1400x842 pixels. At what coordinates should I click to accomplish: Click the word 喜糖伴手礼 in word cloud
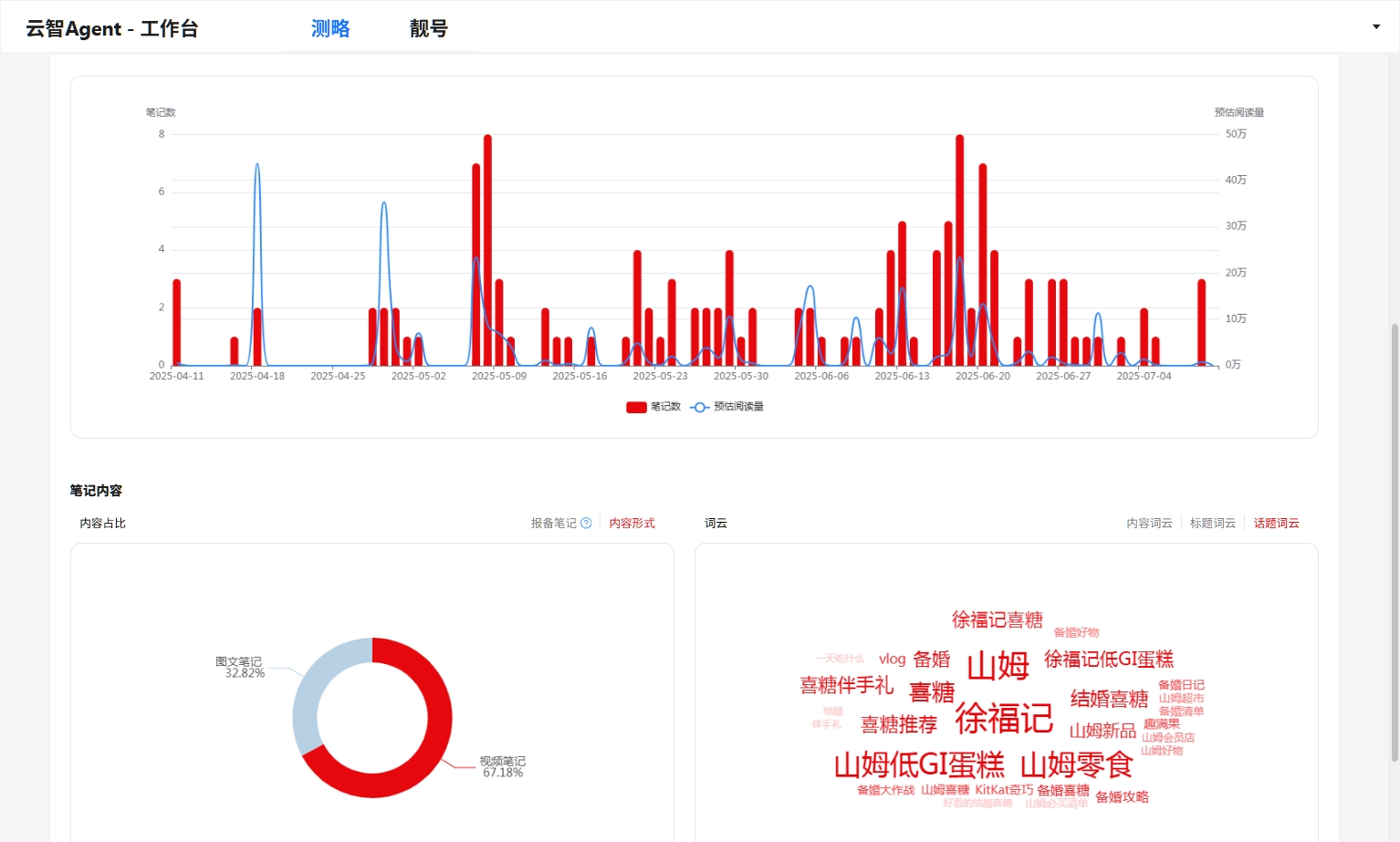pyautogui.click(x=846, y=685)
